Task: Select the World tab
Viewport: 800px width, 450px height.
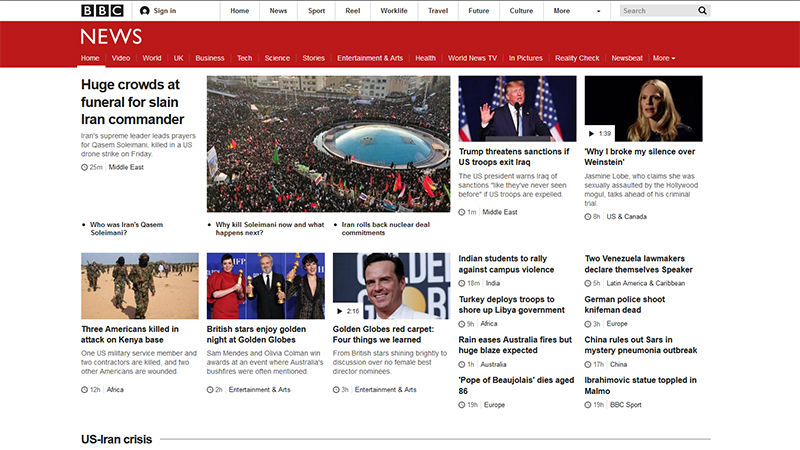Action: [152, 58]
